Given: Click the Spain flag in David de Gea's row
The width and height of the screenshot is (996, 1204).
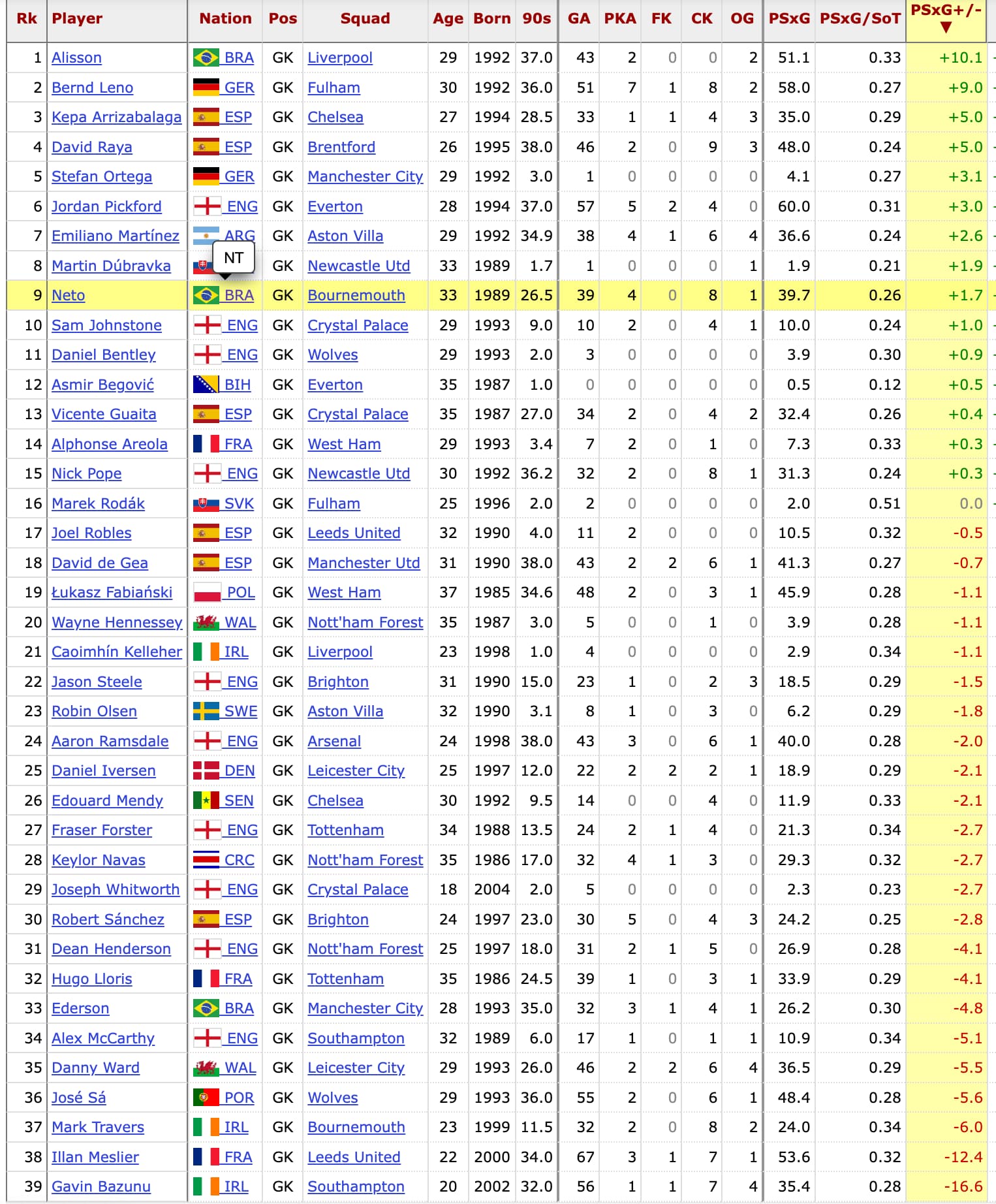Looking at the screenshot, I should pyautogui.click(x=206, y=563).
